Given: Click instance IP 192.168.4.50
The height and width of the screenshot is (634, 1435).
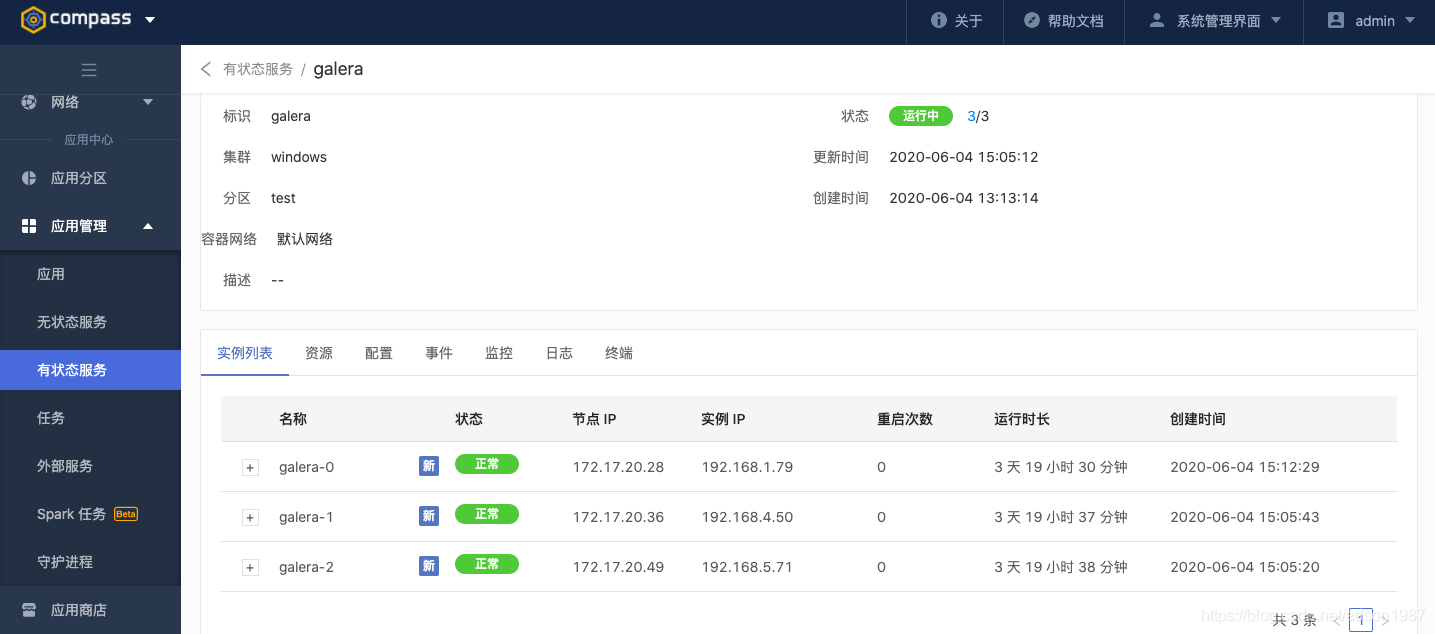Looking at the screenshot, I should tap(747, 517).
